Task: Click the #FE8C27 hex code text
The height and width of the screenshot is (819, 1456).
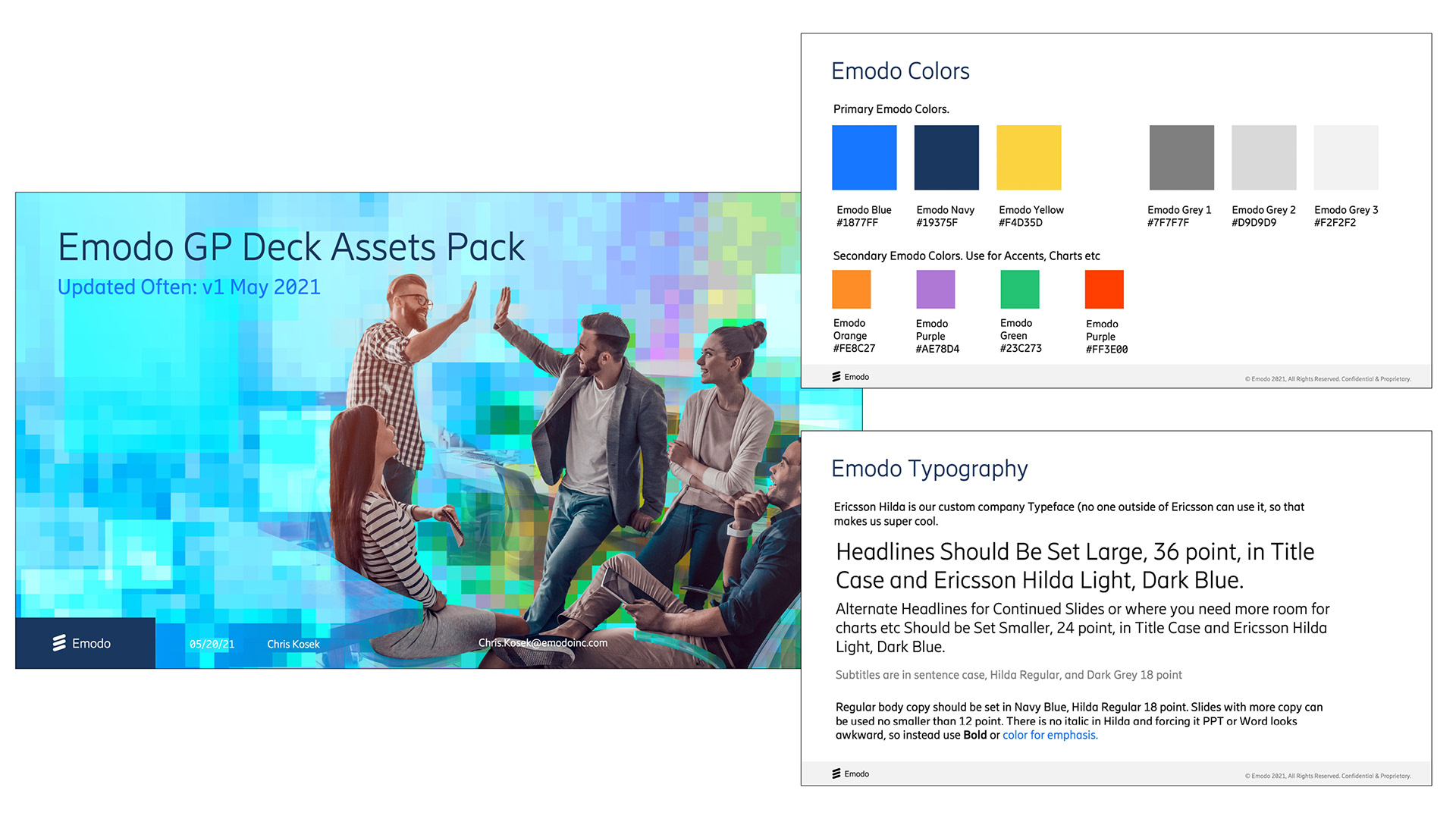Action: pos(854,349)
